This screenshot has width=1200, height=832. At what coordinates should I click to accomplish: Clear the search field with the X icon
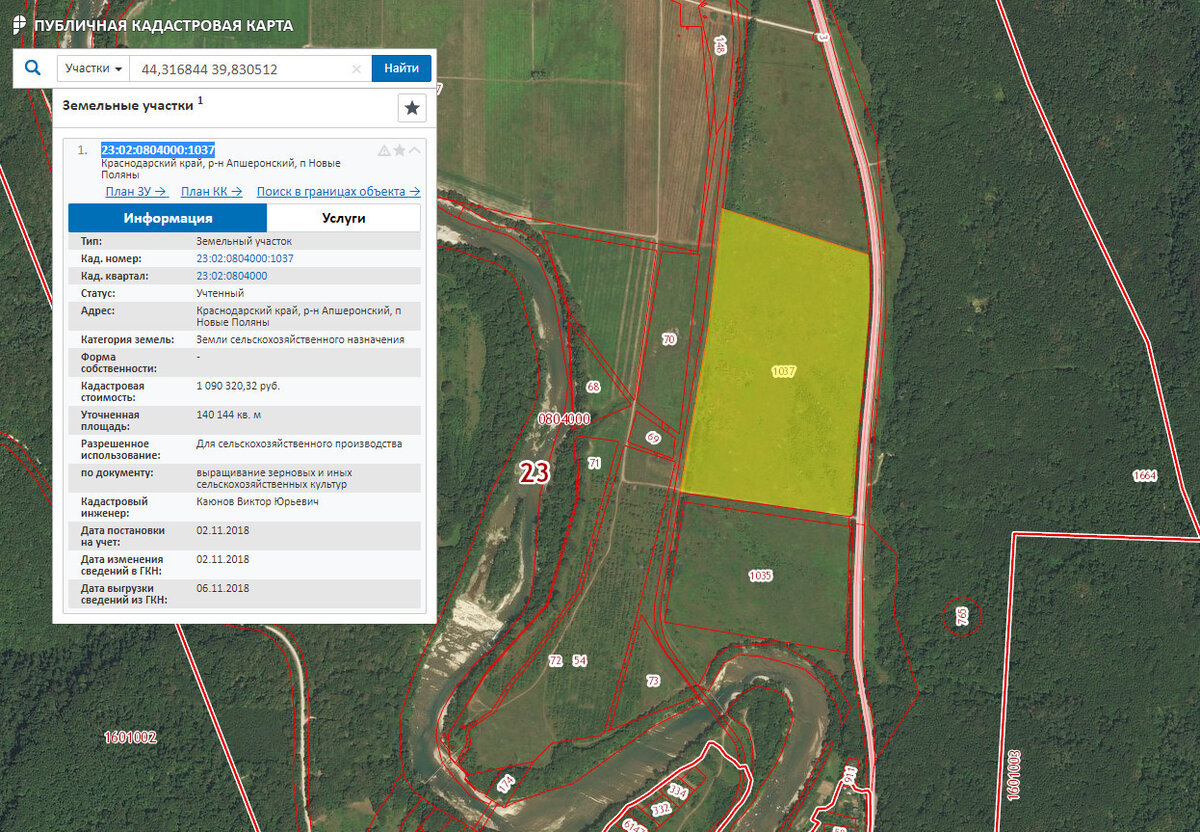click(x=356, y=69)
